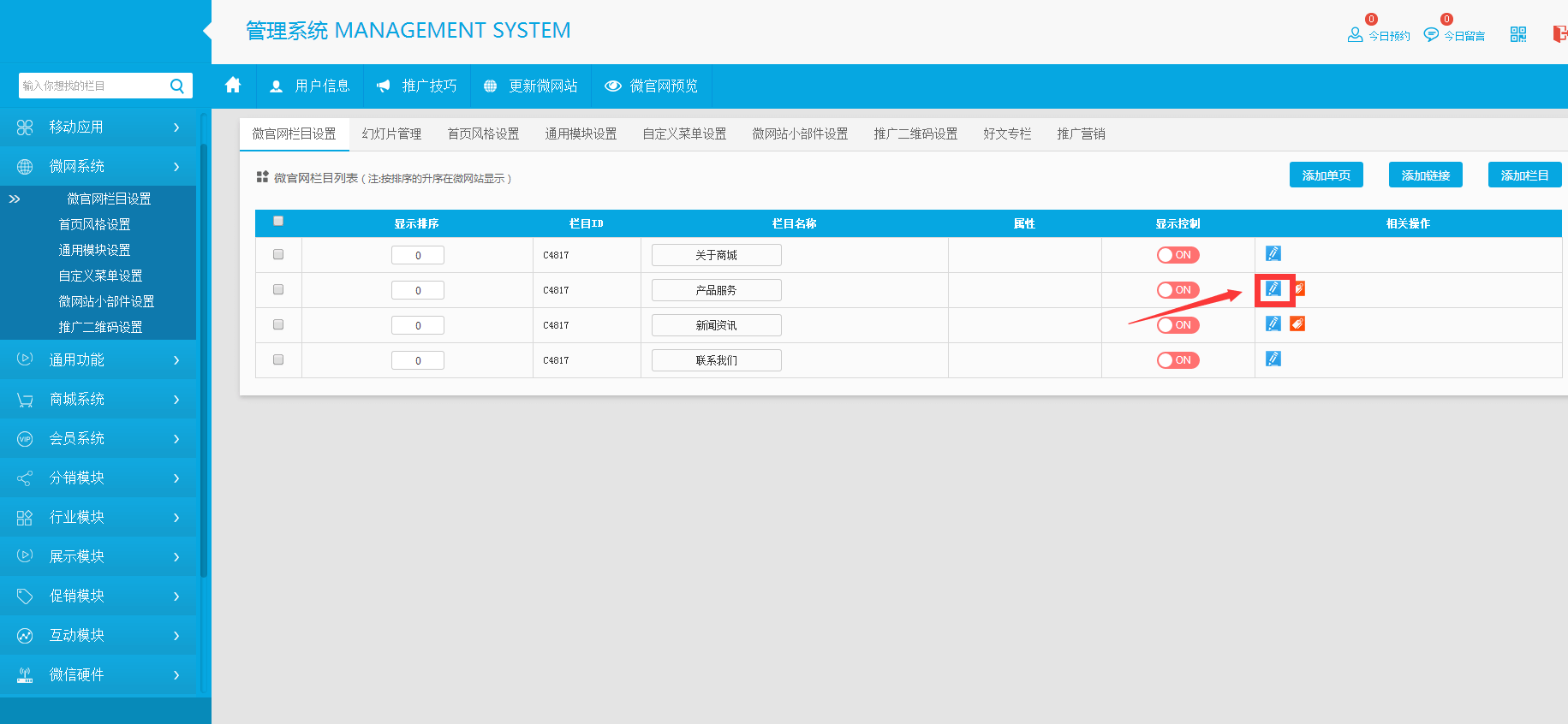Open 今日预约 notification icon

click(x=1355, y=34)
